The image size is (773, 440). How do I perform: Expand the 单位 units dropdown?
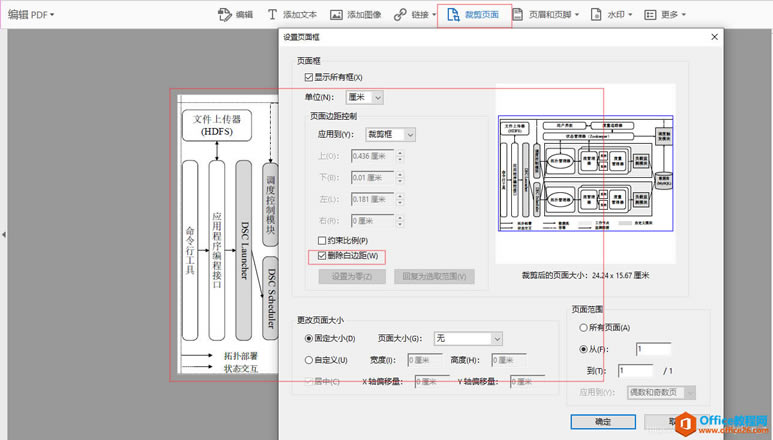click(x=364, y=97)
